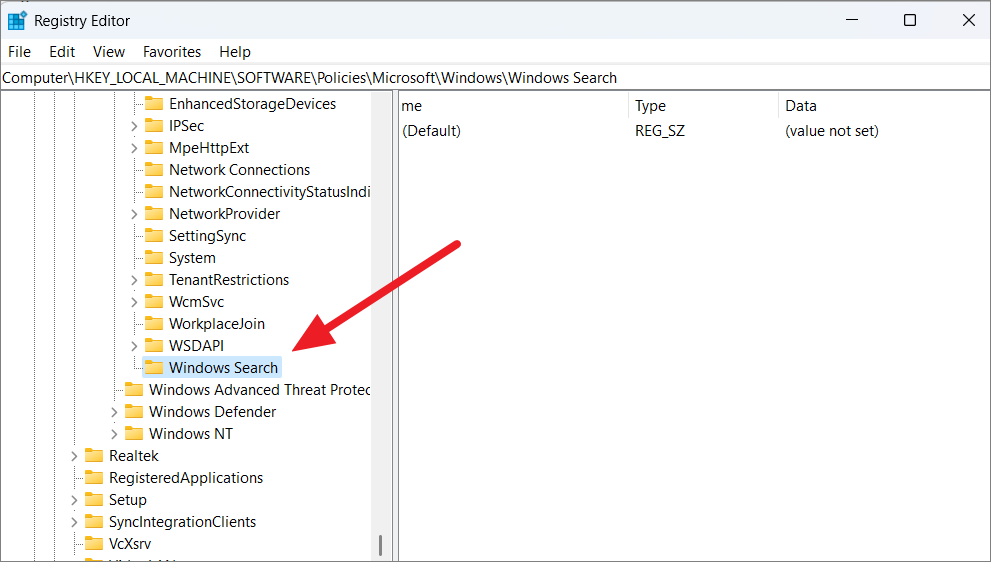991x562 pixels.
Task: Click the registry path address bar
Action: (496, 78)
